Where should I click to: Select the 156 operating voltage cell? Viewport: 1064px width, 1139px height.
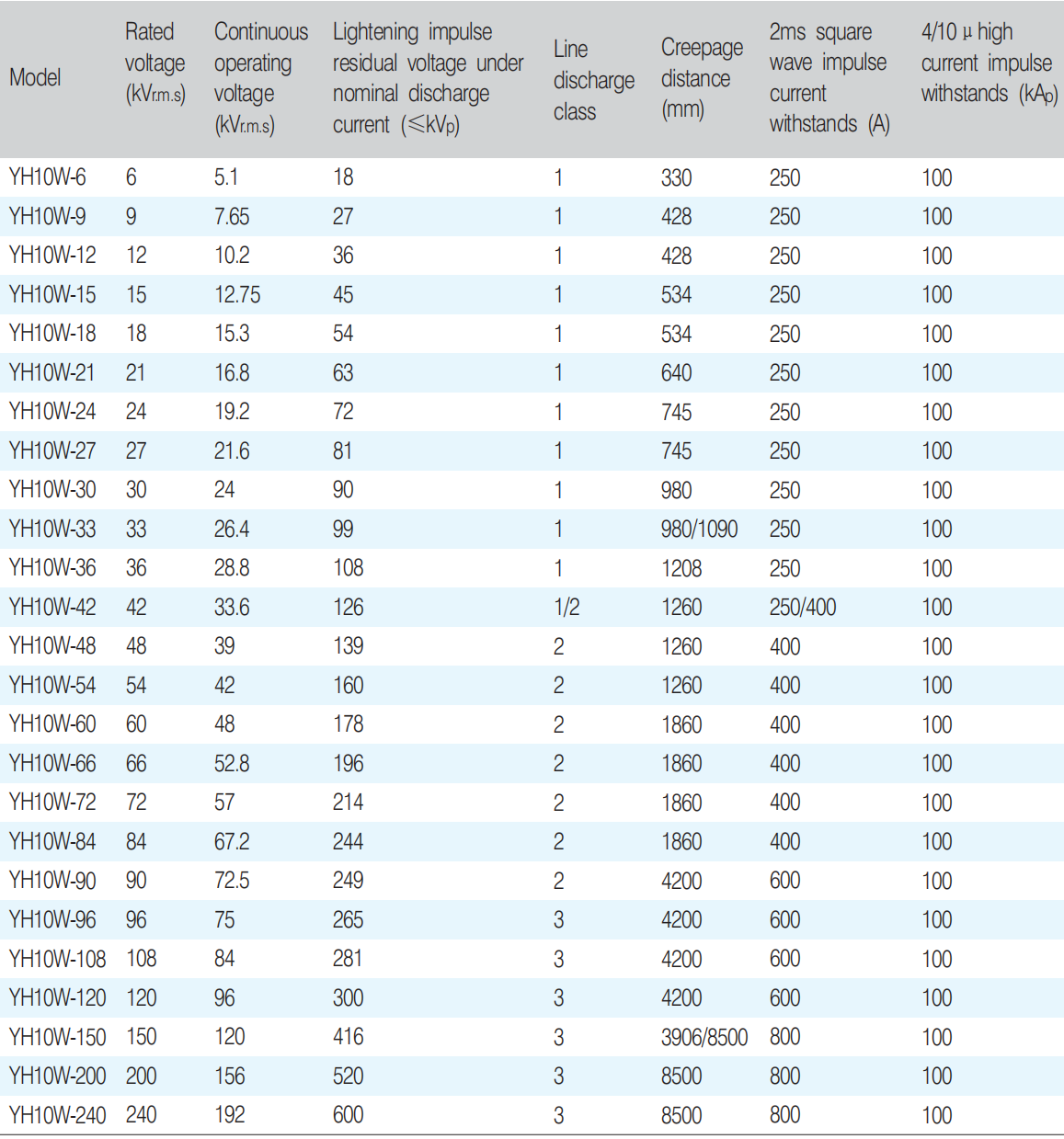coord(230,1076)
